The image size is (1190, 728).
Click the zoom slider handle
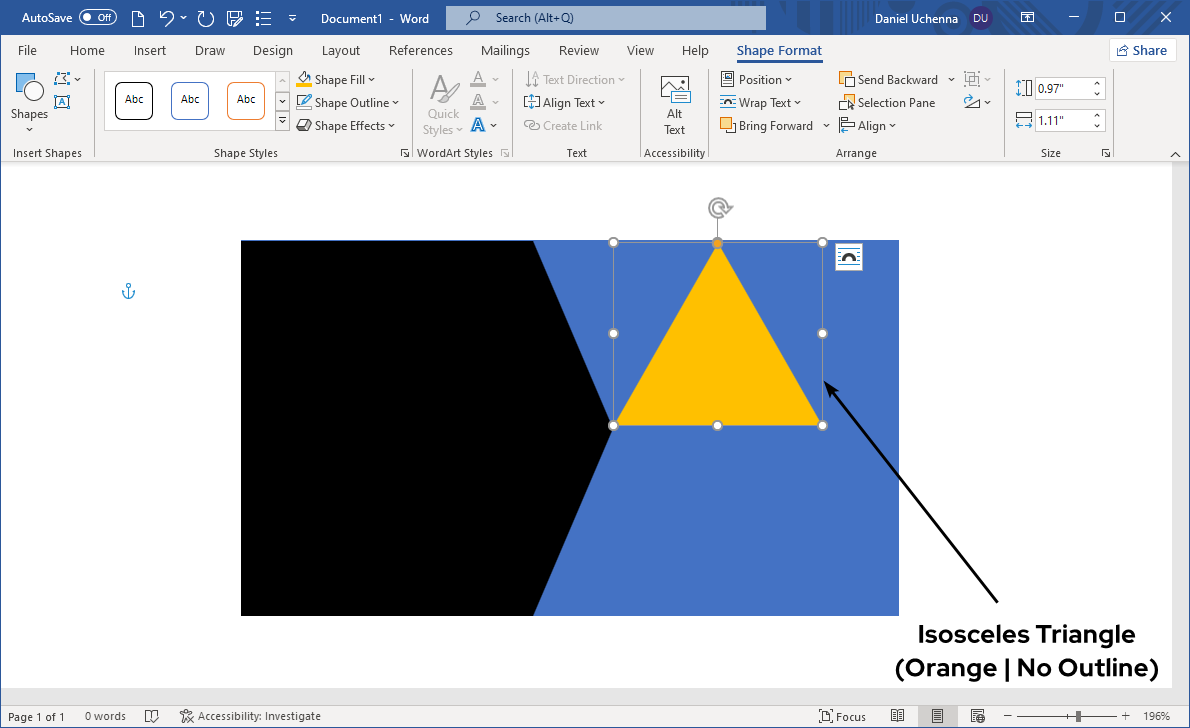point(1078,716)
